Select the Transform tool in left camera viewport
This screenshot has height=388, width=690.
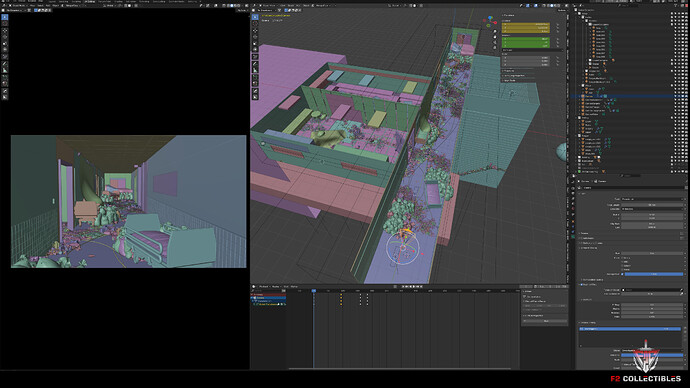pyautogui.click(x=5, y=50)
